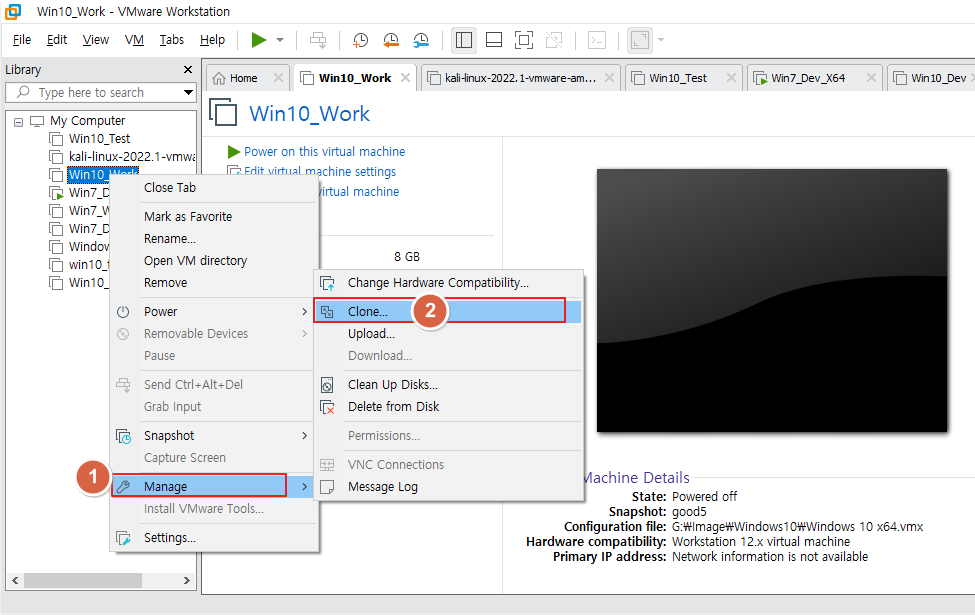Close the Home tab
The image size is (975, 615).
279,78
